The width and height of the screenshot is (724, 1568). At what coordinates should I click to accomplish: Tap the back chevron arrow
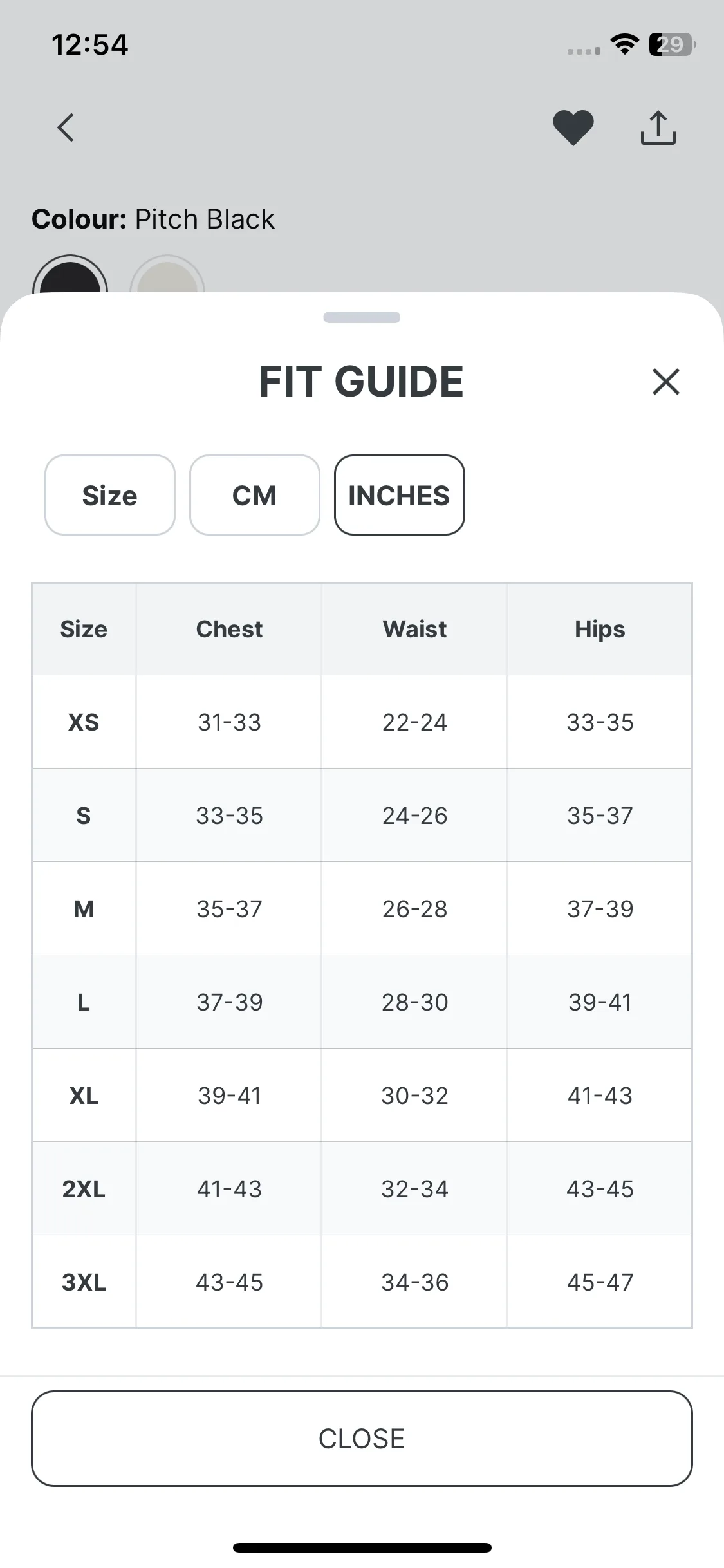pos(66,127)
